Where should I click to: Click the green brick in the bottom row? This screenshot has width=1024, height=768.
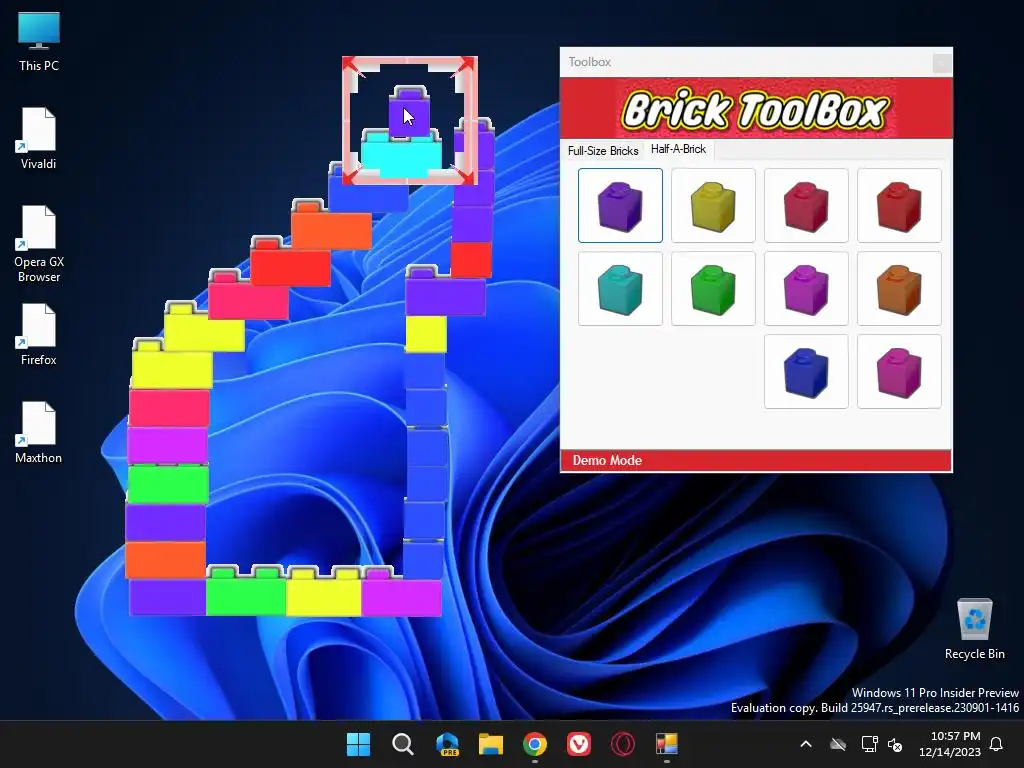(x=246, y=592)
